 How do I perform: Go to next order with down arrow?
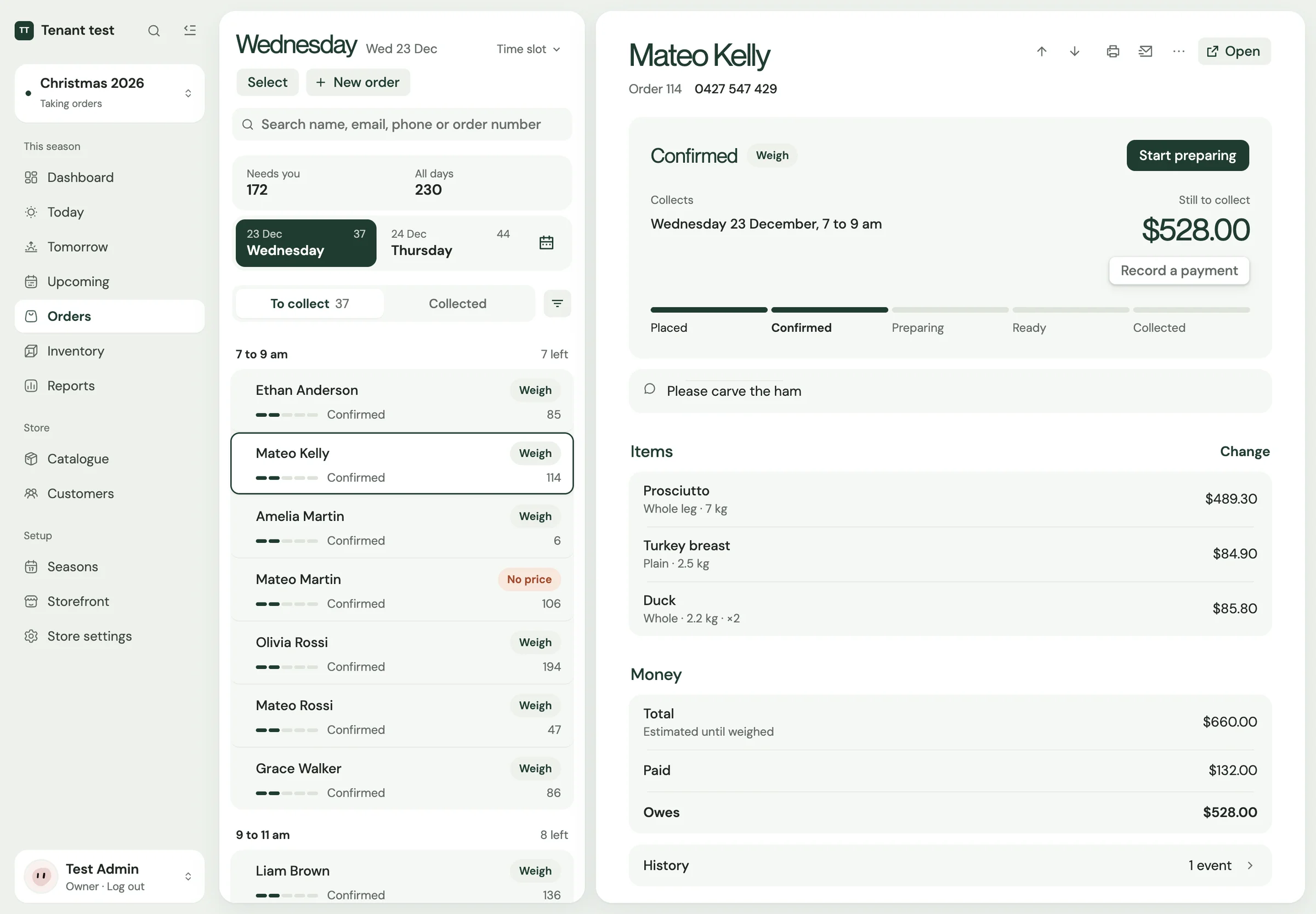pyautogui.click(x=1074, y=52)
